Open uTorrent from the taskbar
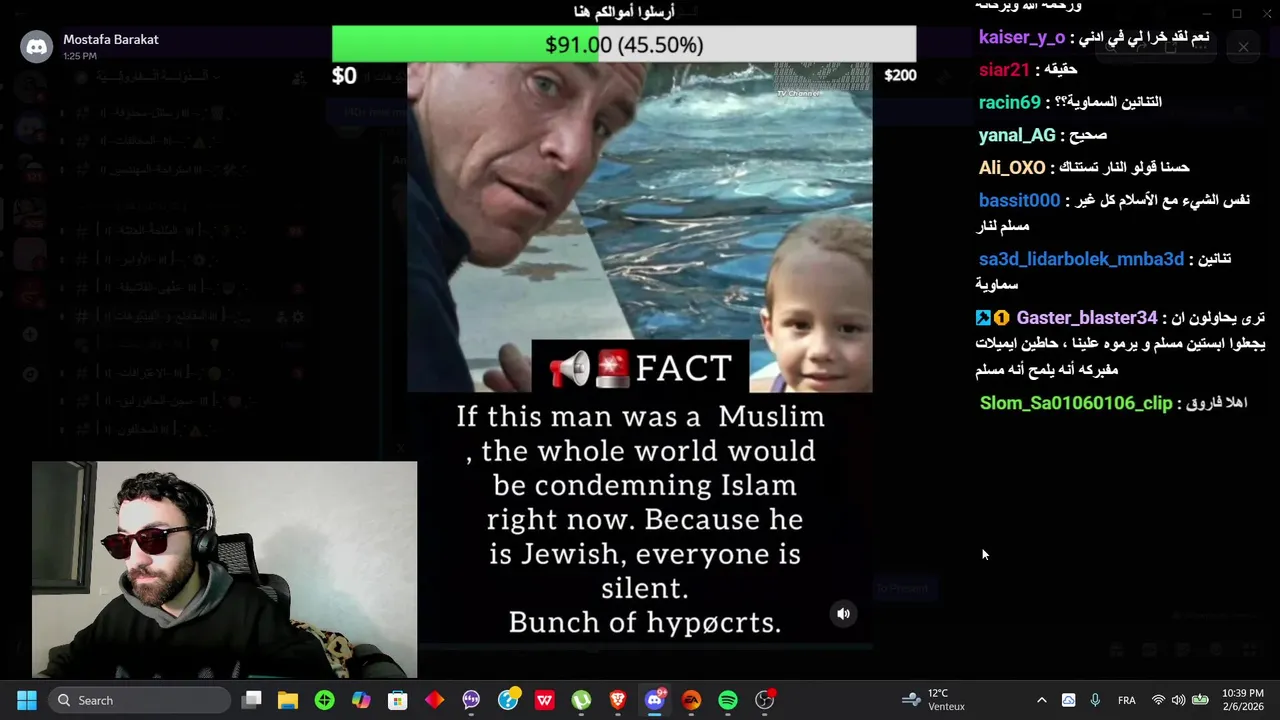This screenshot has height=720, width=1280. 581,700
